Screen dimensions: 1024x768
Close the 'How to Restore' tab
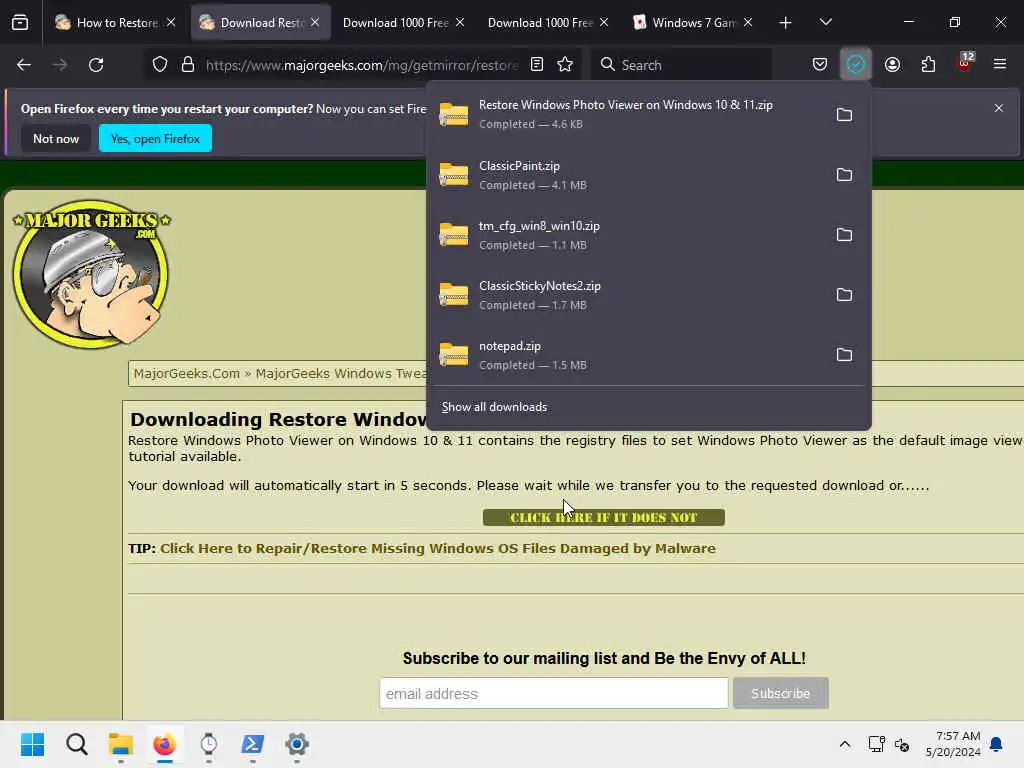[171, 22]
